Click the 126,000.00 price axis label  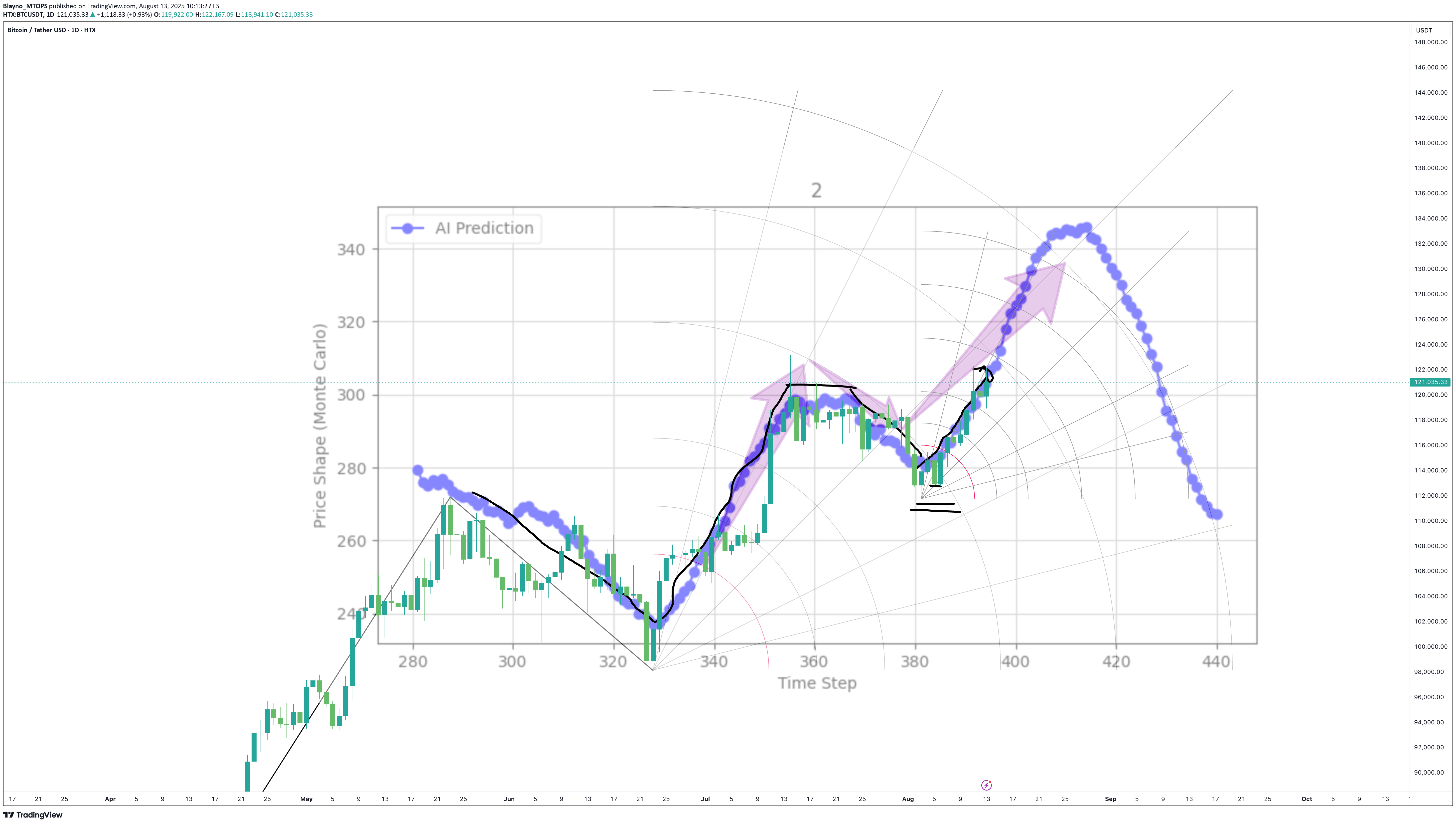1431,319
